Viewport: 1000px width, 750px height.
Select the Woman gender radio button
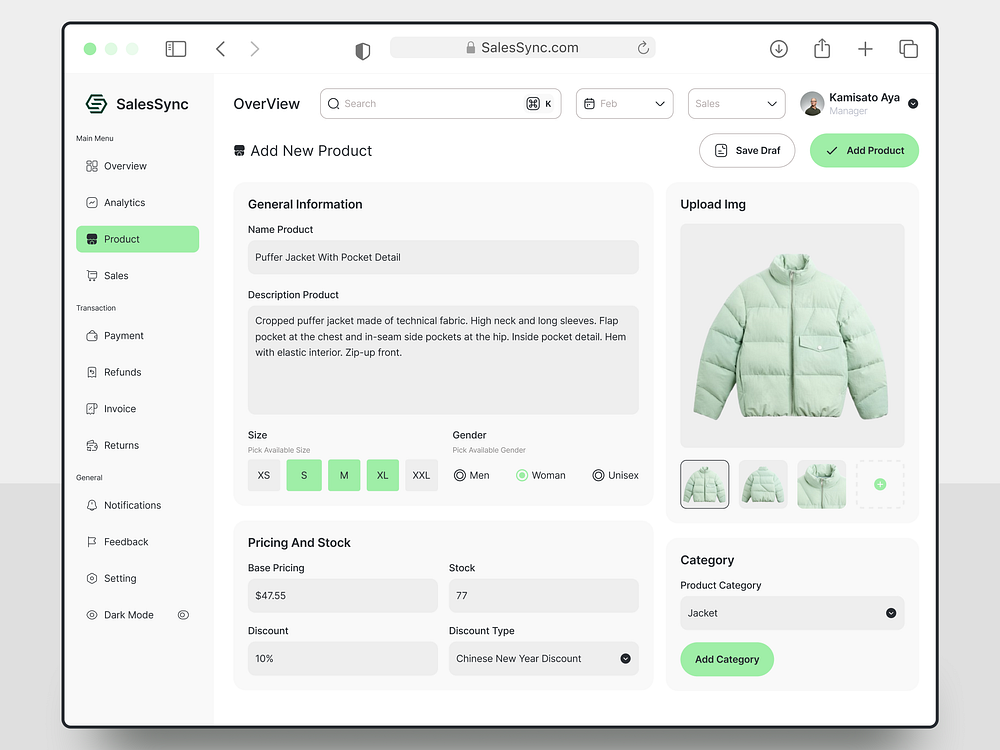point(521,475)
